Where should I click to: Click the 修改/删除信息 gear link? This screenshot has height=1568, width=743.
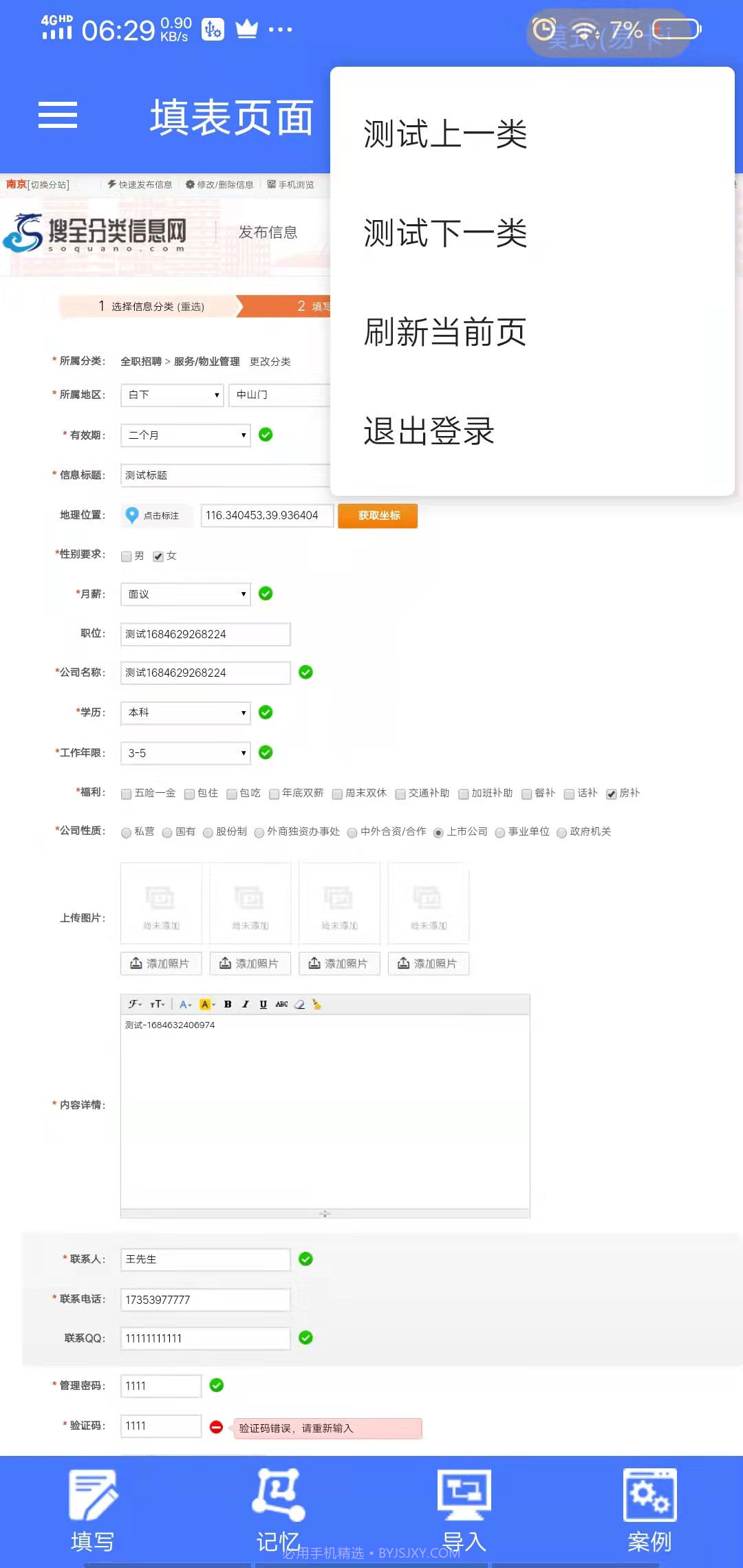coord(219,184)
